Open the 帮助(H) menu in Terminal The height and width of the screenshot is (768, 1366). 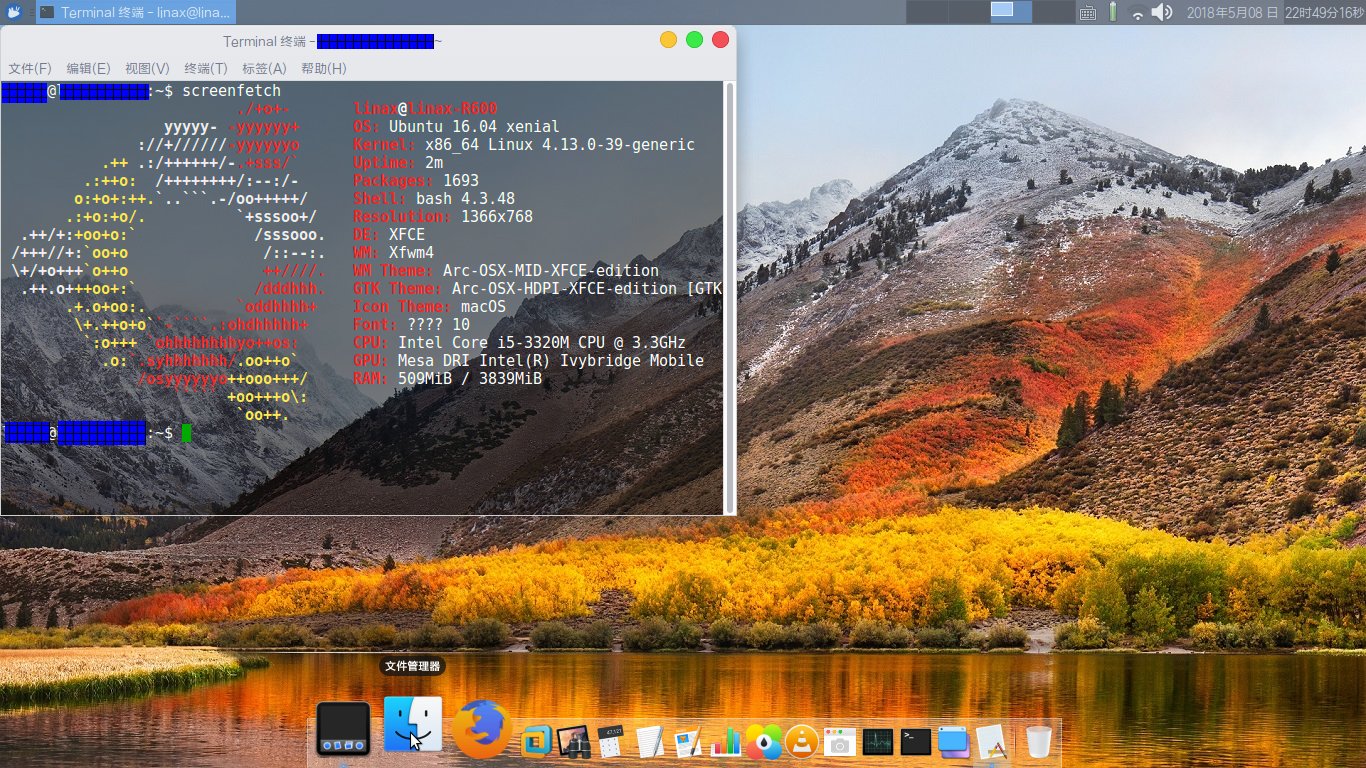point(324,68)
